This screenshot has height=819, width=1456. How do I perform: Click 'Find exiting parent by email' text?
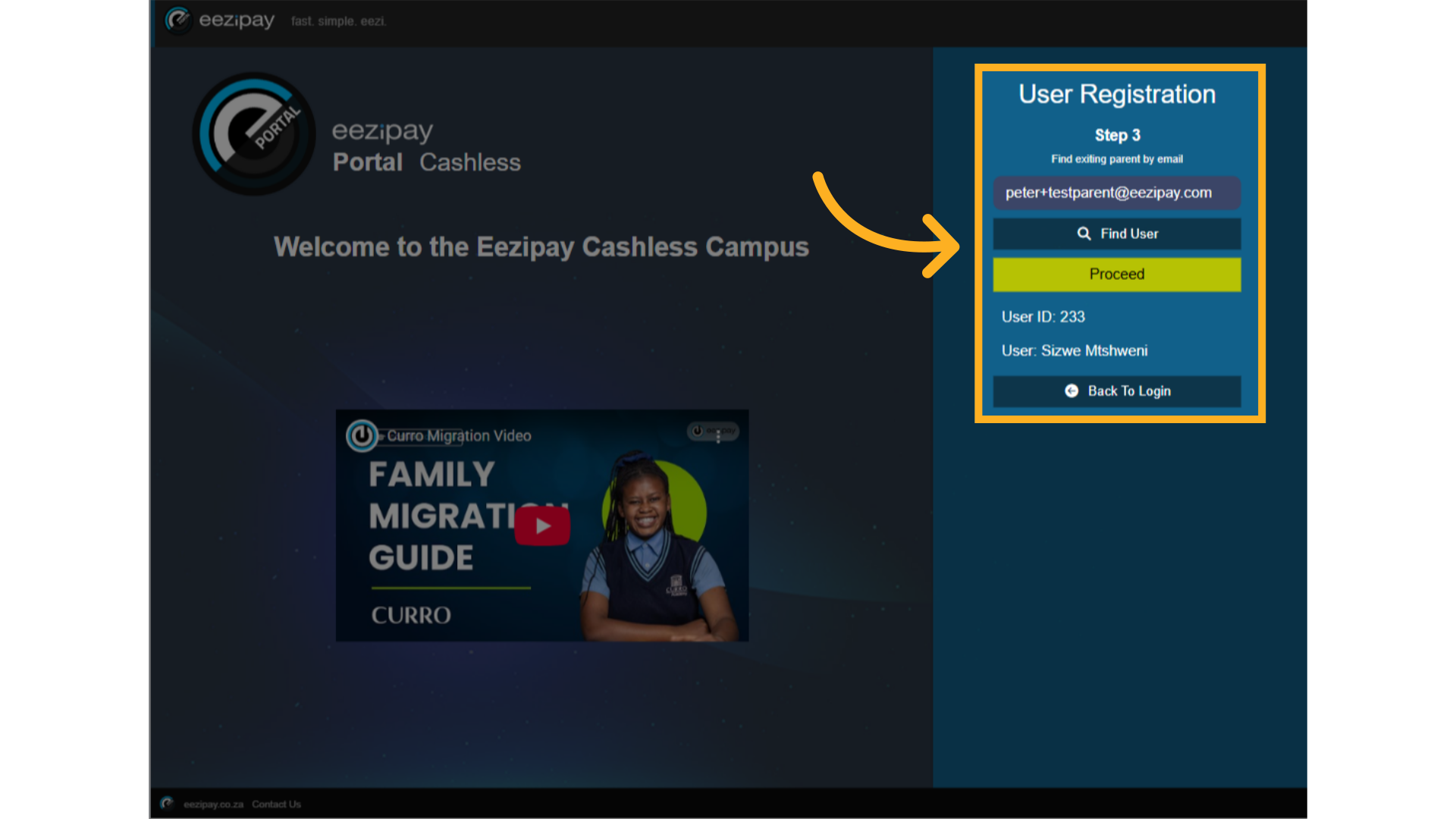coord(1116,159)
